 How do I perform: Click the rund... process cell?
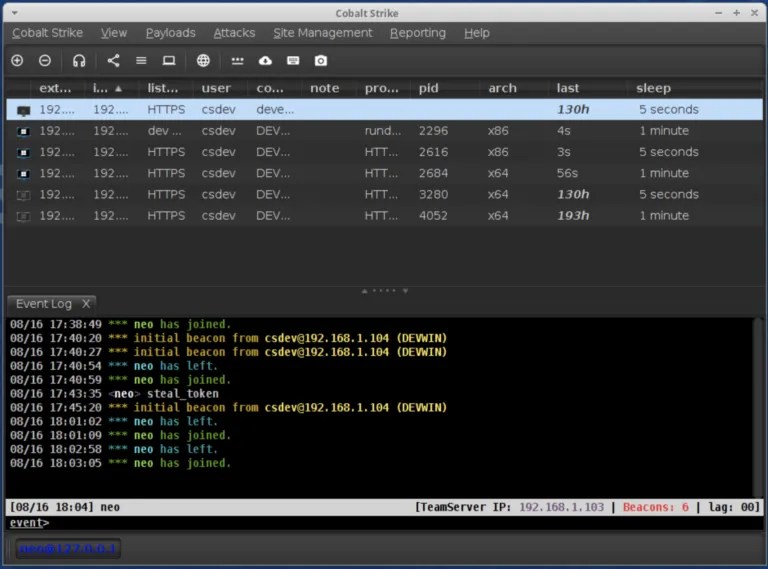click(383, 131)
